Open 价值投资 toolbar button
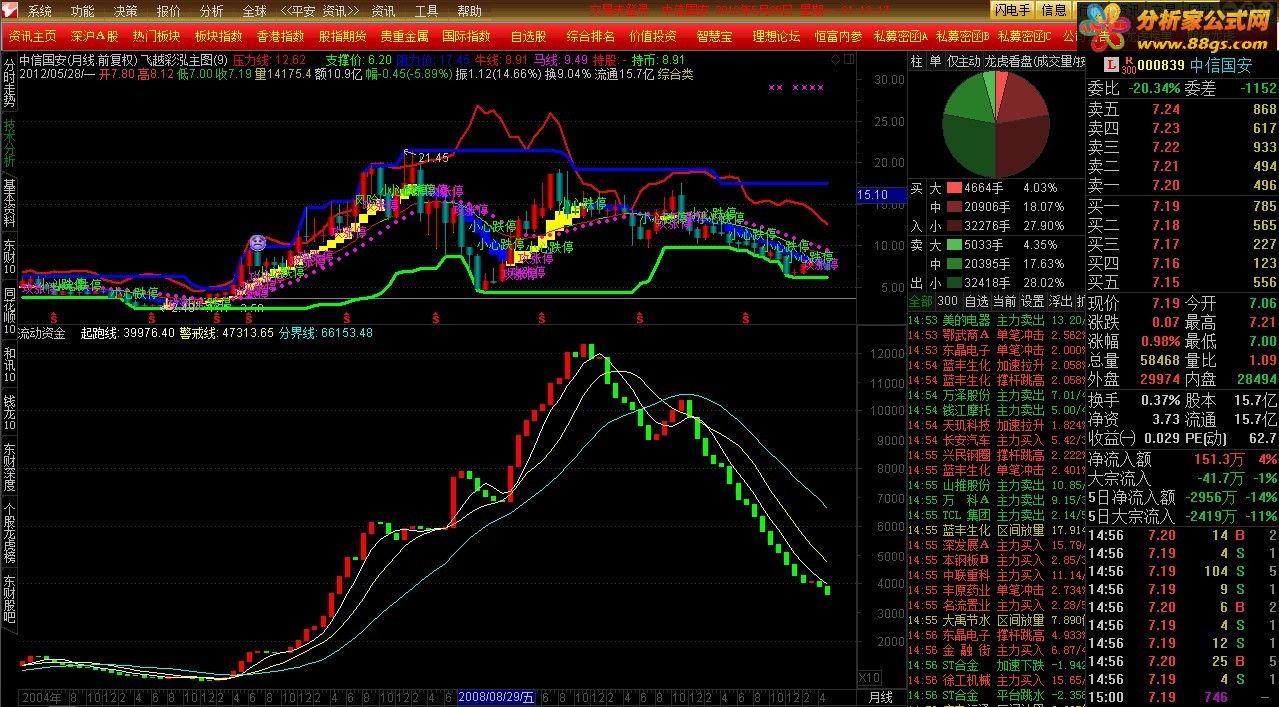 tap(652, 36)
